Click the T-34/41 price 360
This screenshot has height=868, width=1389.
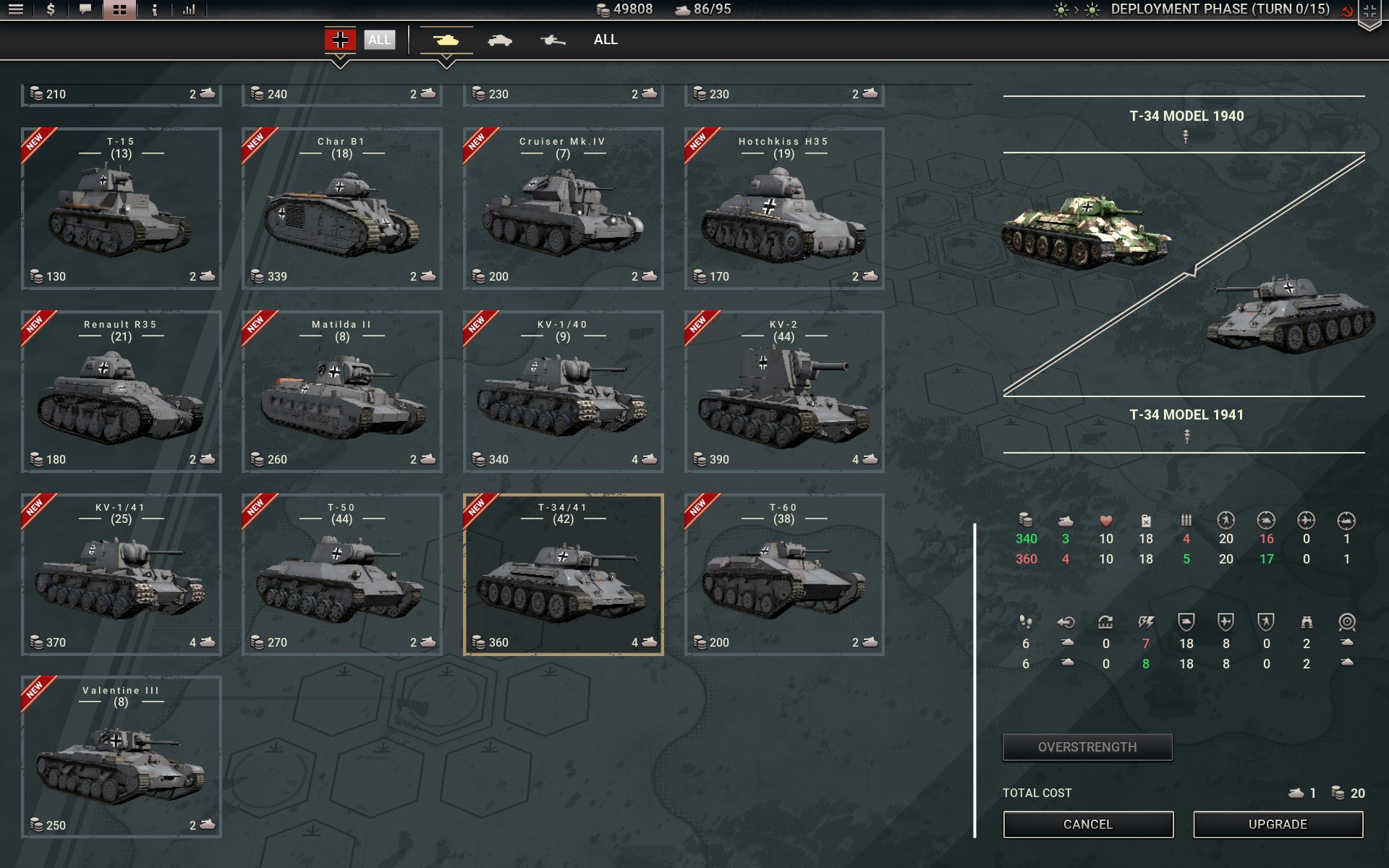point(498,642)
